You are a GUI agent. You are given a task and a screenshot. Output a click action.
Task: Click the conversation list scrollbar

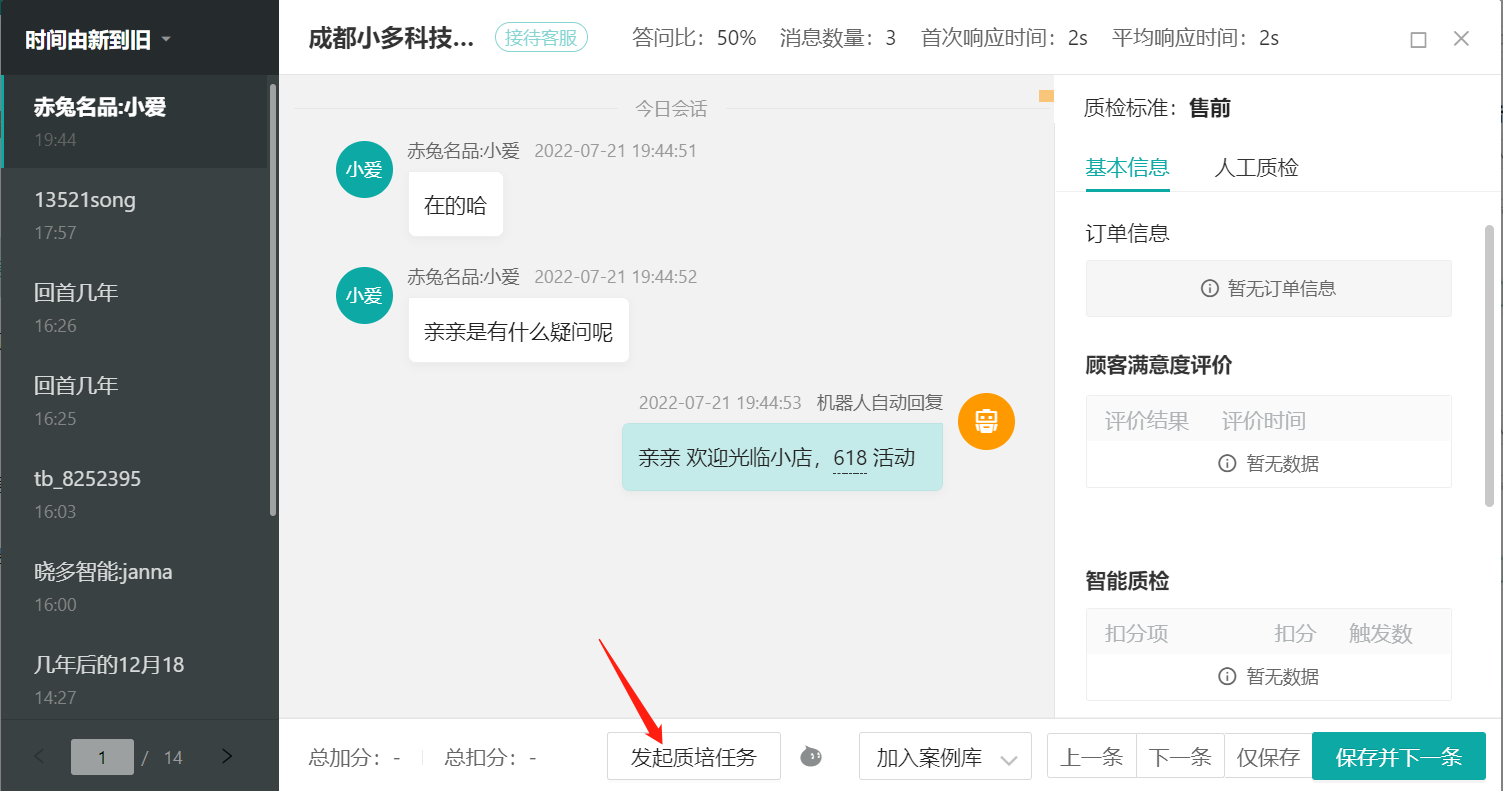(x=273, y=300)
